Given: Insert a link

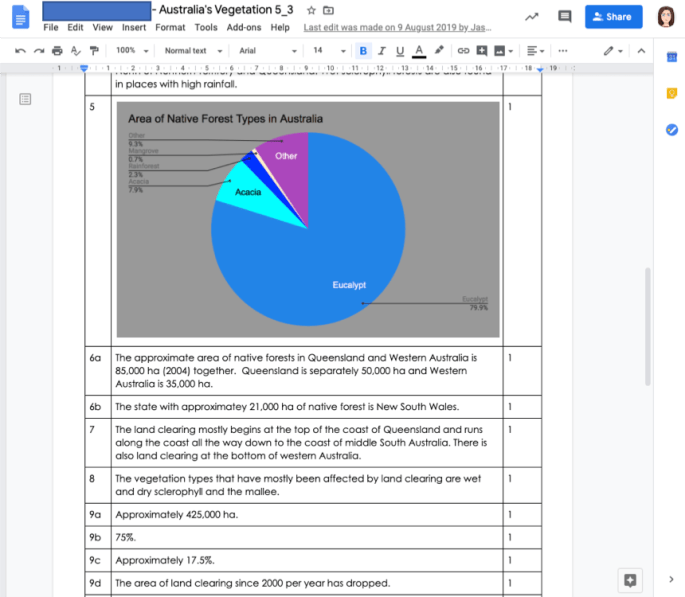Looking at the screenshot, I should [463, 51].
